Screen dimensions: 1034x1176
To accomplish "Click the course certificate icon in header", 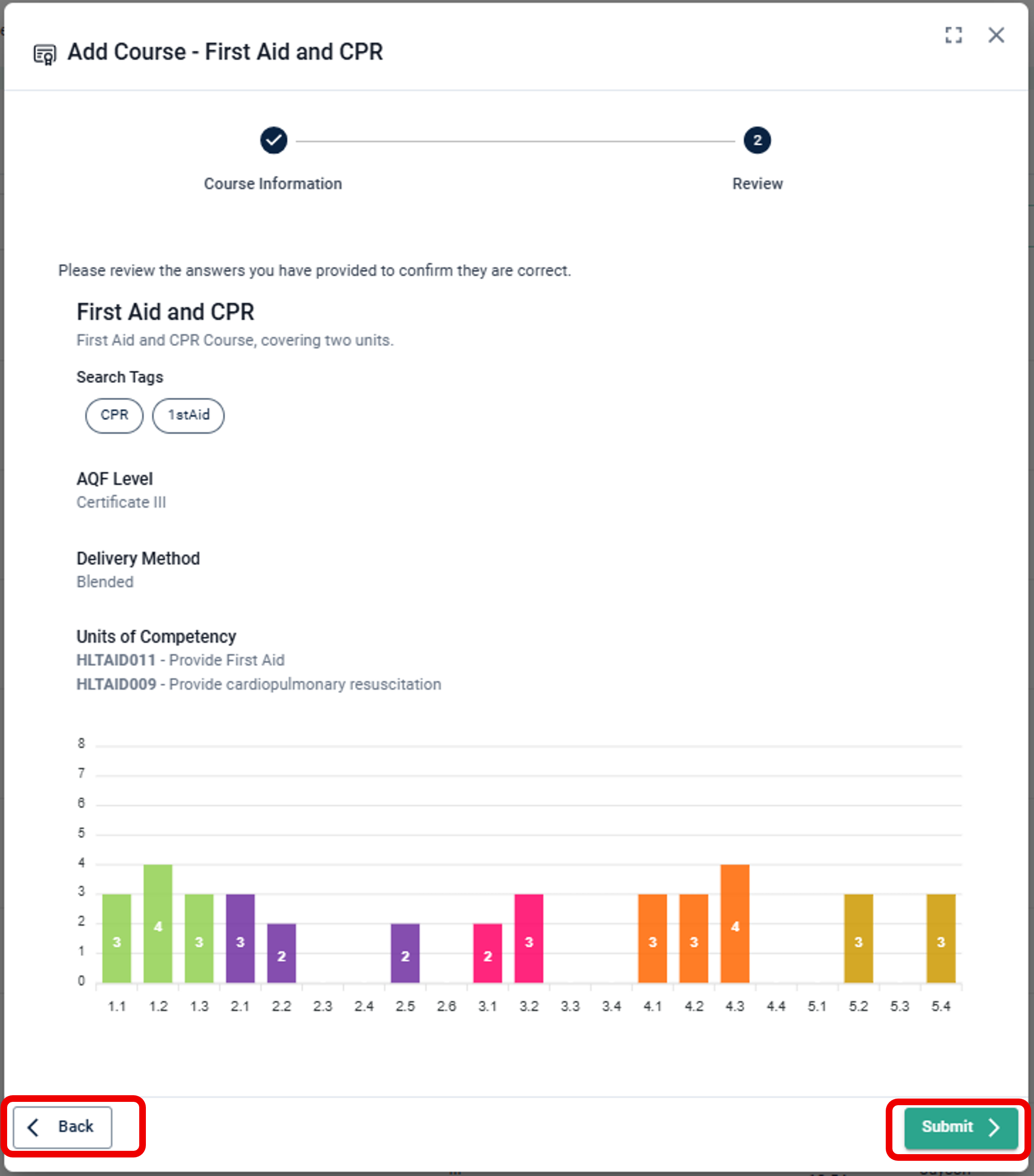I will pos(45,54).
